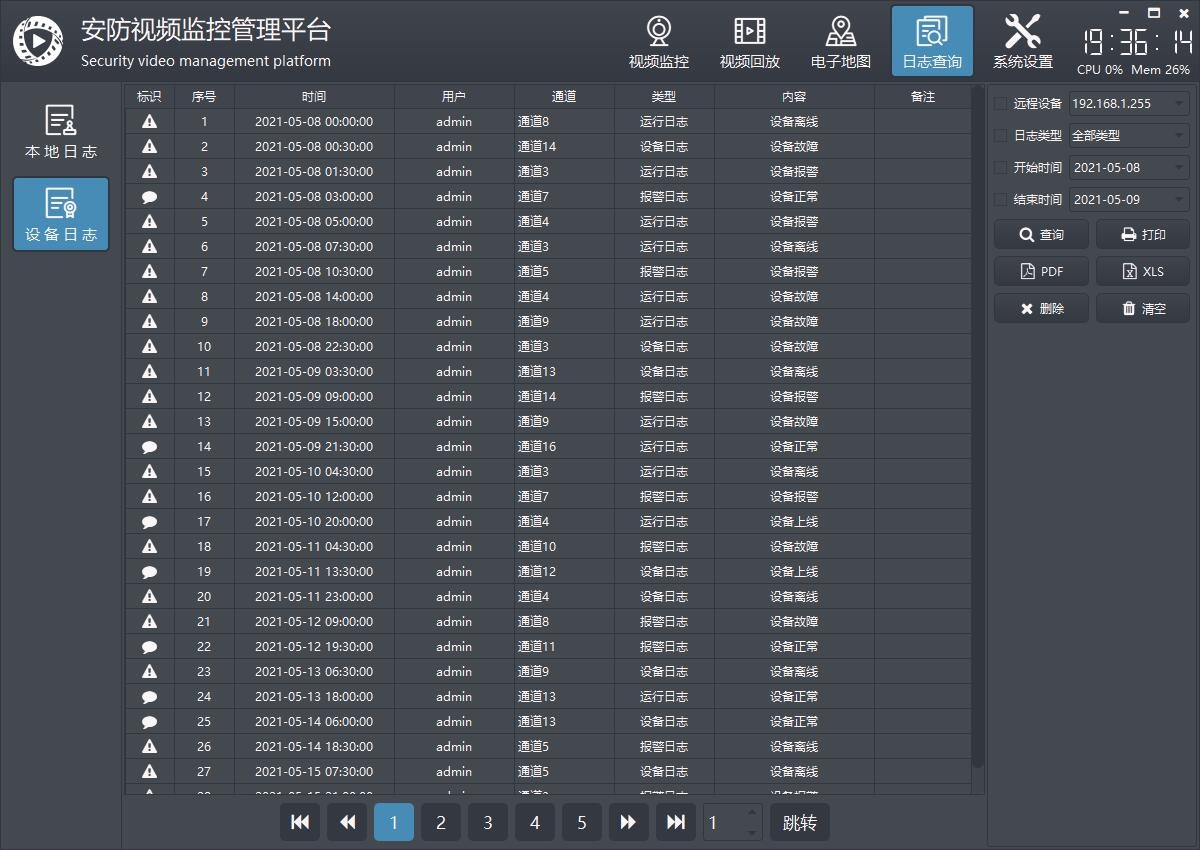Open the 系统设置 system settings module
1200x850 pixels.
coord(1022,42)
